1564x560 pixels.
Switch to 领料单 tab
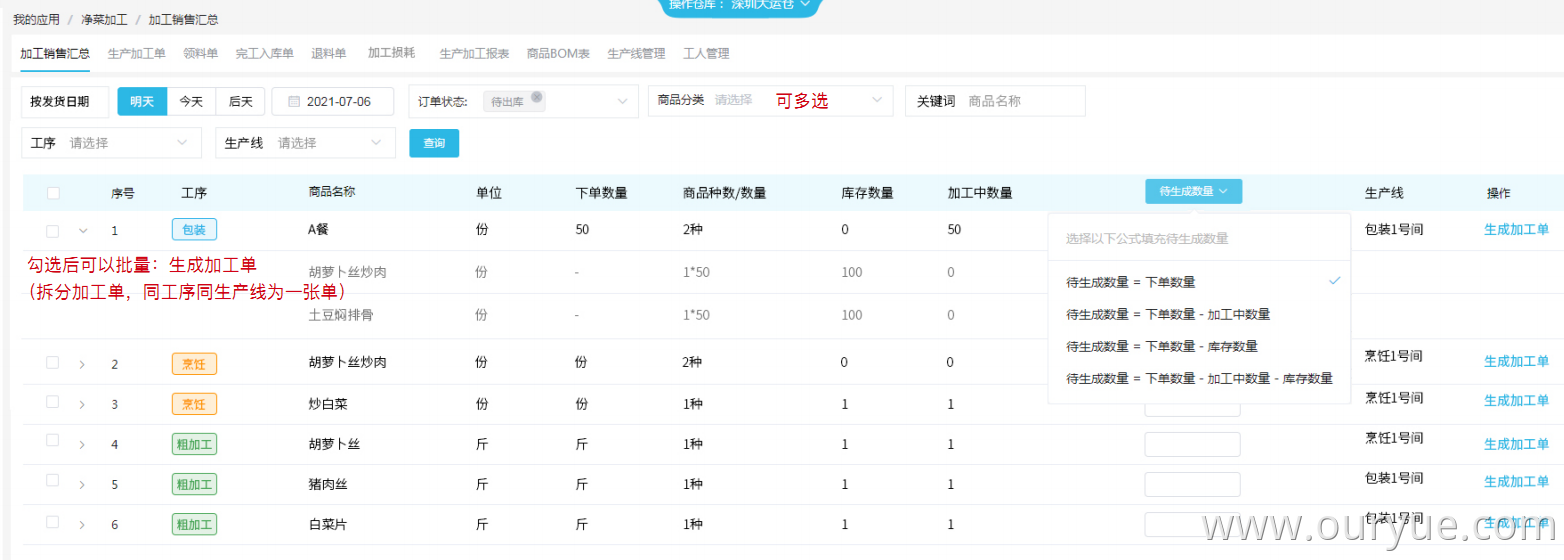tap(200, 54)
